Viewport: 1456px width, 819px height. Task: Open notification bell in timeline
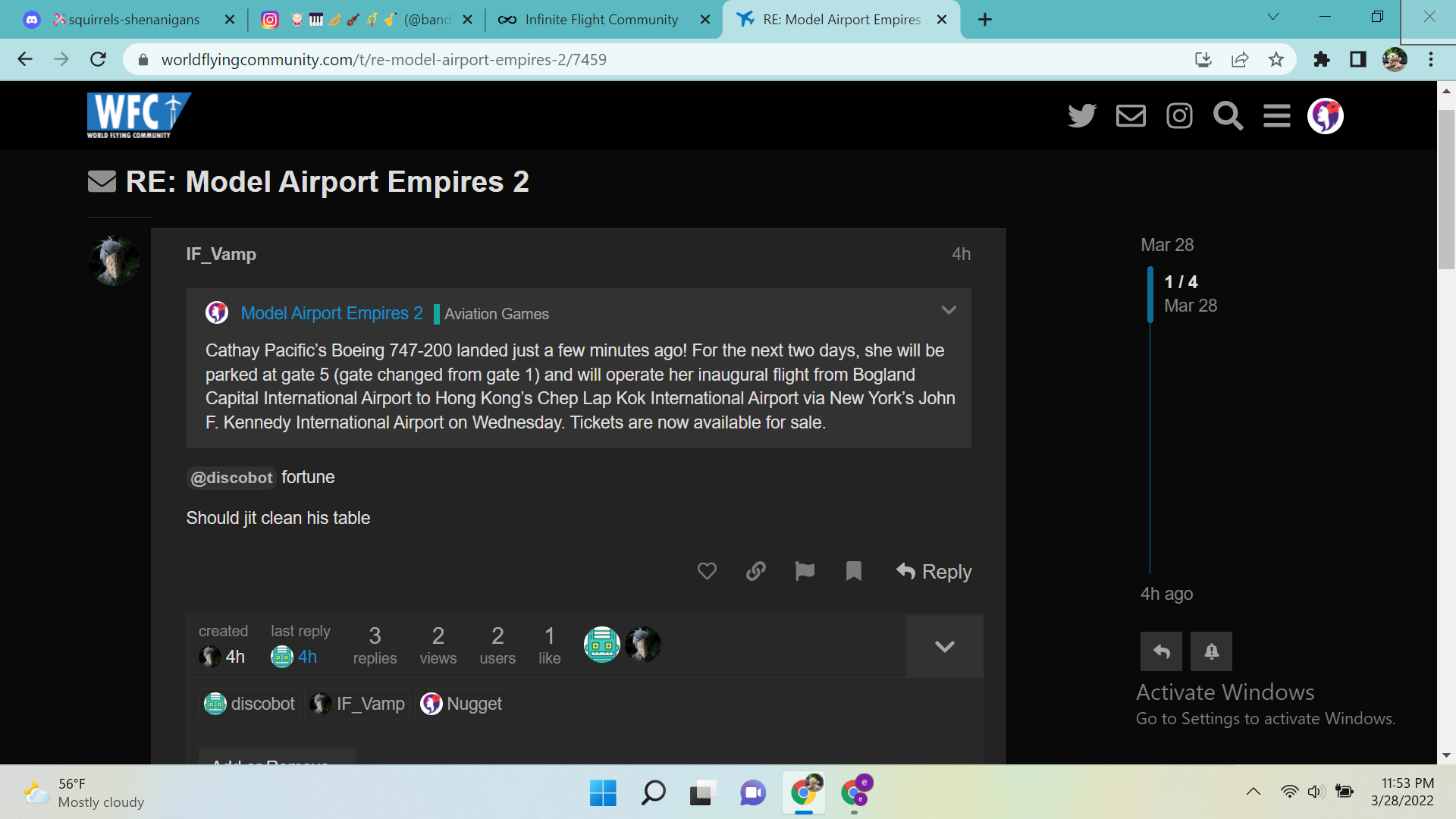1211,651
